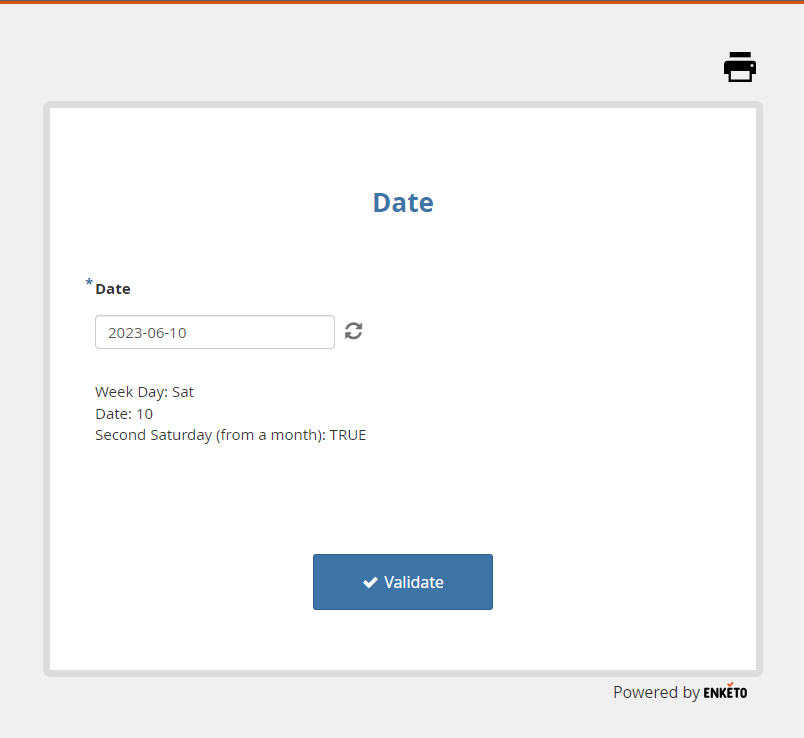Click the year 2023 in date field
The width and height of the screenshot is (804, 738).
[x=124, y=333]
